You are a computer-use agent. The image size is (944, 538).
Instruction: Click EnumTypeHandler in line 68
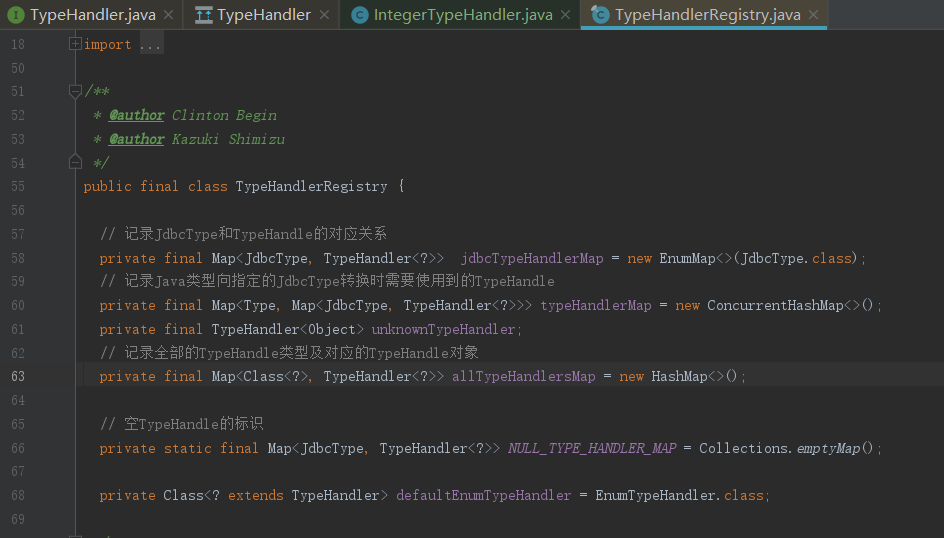pyautogui.click(x=655, y=495)
